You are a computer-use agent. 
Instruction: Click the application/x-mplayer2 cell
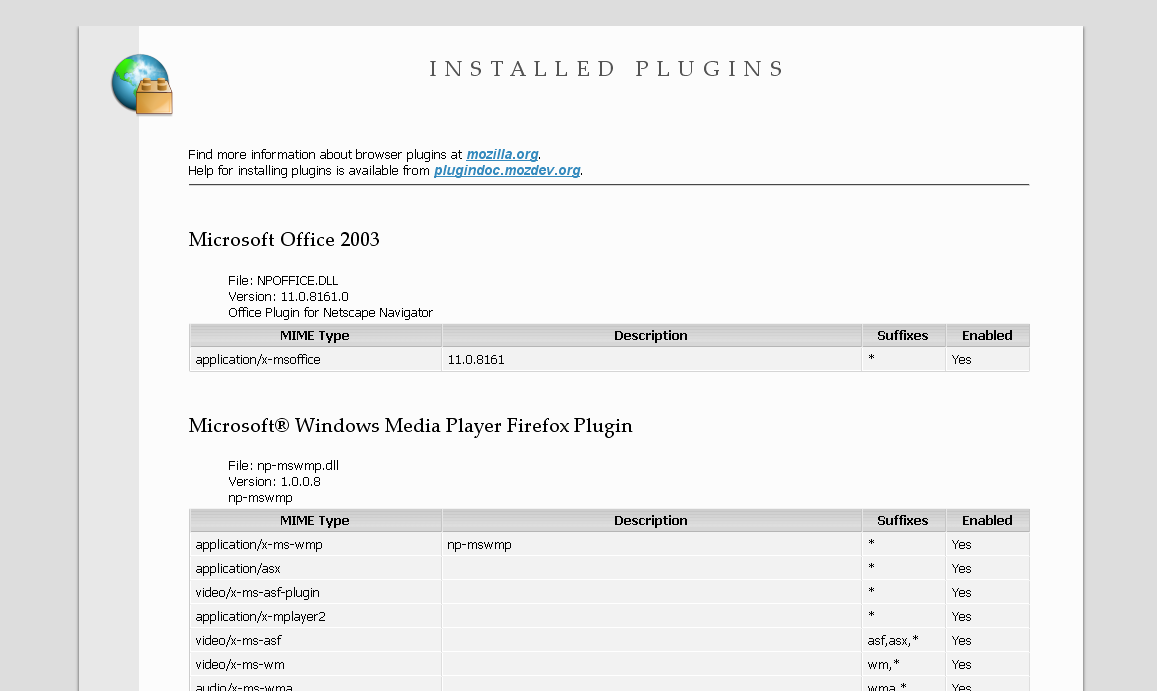316,616
